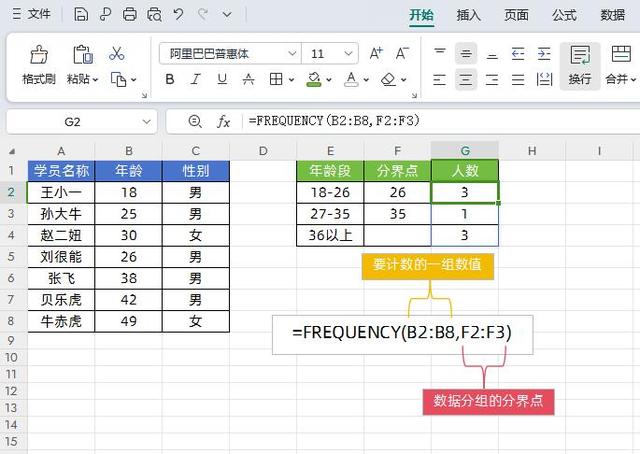The image size is (640, 454).
Task: Click the justify alignment icon
Action: [518, 79]
